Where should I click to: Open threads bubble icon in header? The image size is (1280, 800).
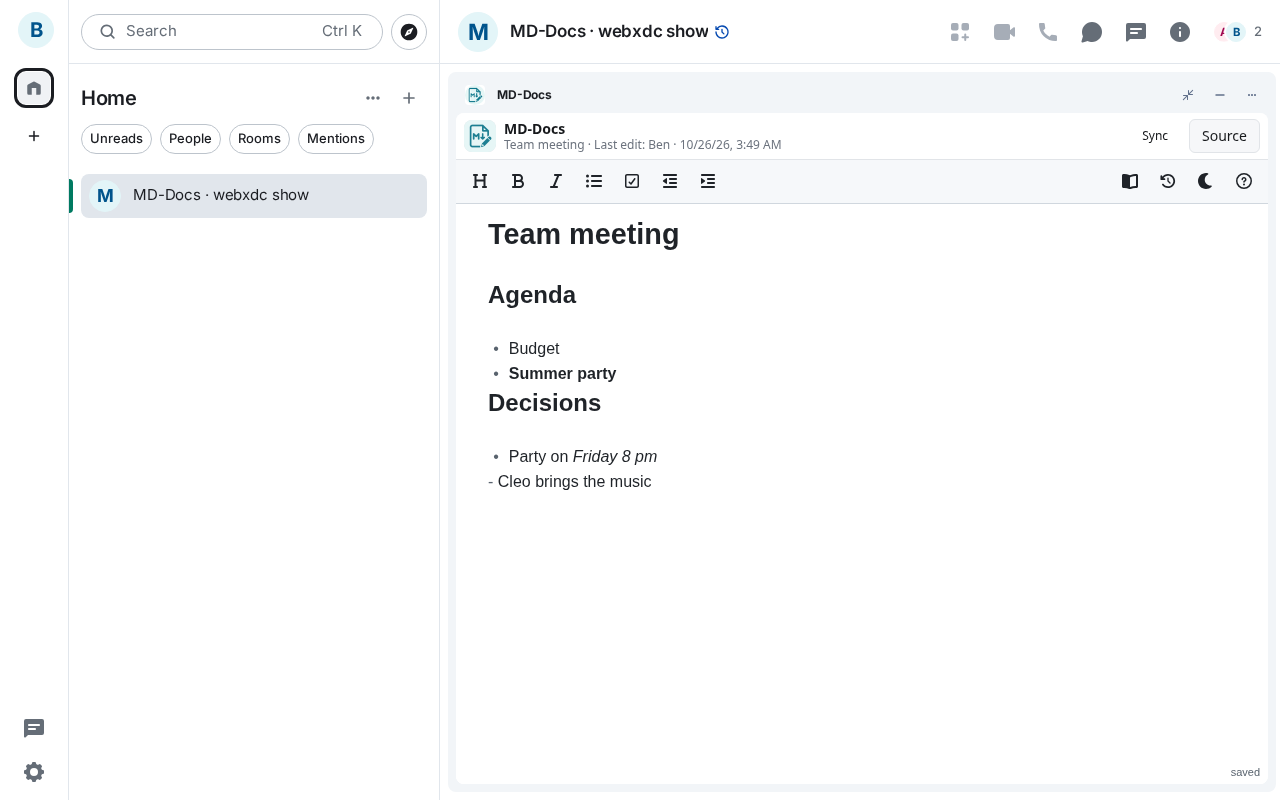tap(1092, 32)
